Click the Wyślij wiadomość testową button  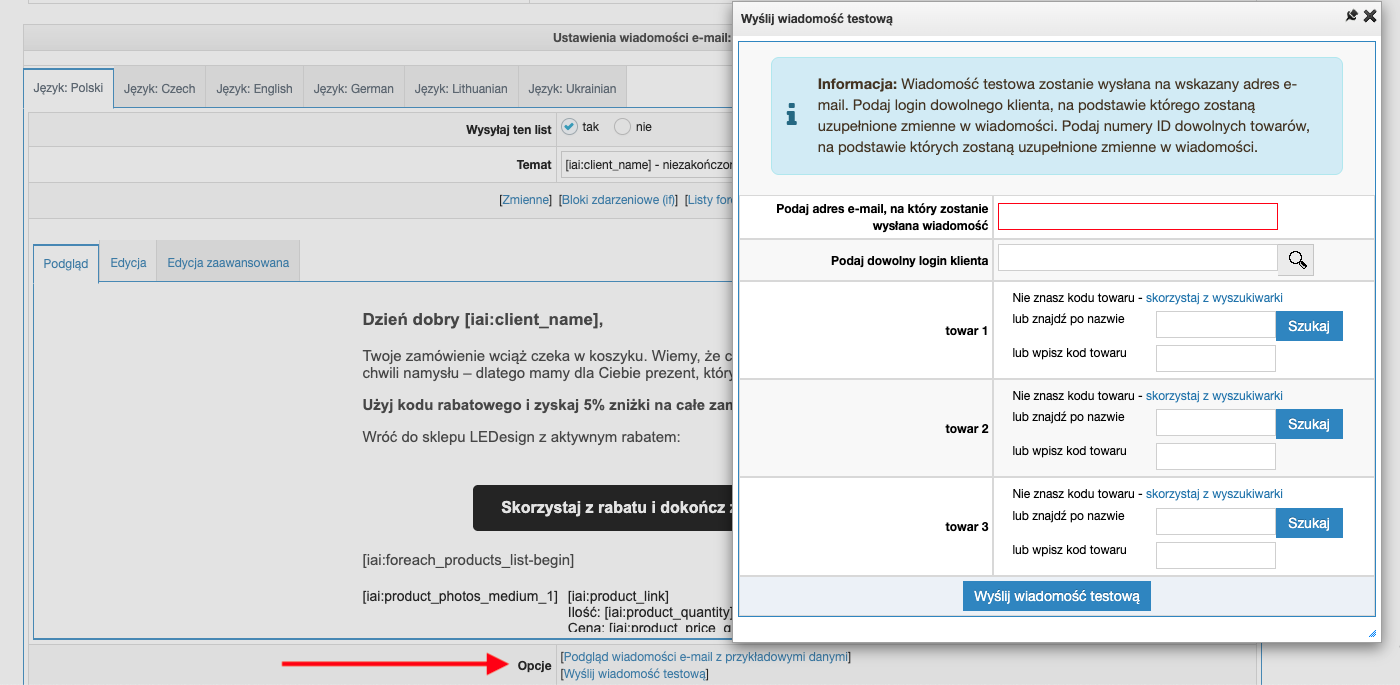click(1057, 596)
